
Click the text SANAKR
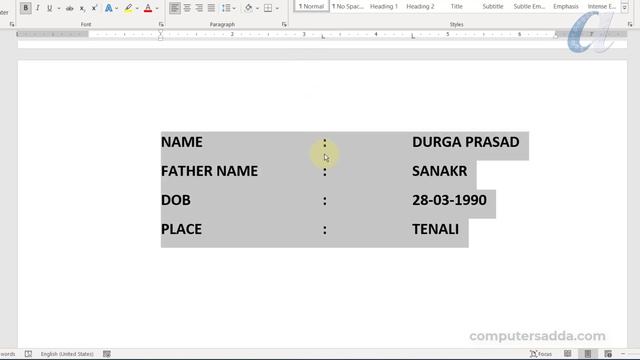[x=440, y=171]
